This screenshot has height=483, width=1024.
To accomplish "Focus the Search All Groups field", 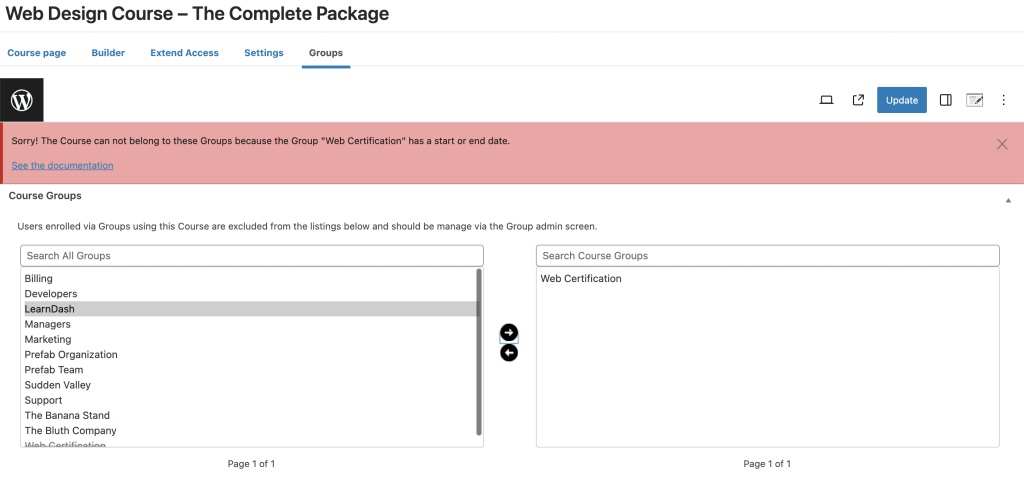I will [252, 256].
